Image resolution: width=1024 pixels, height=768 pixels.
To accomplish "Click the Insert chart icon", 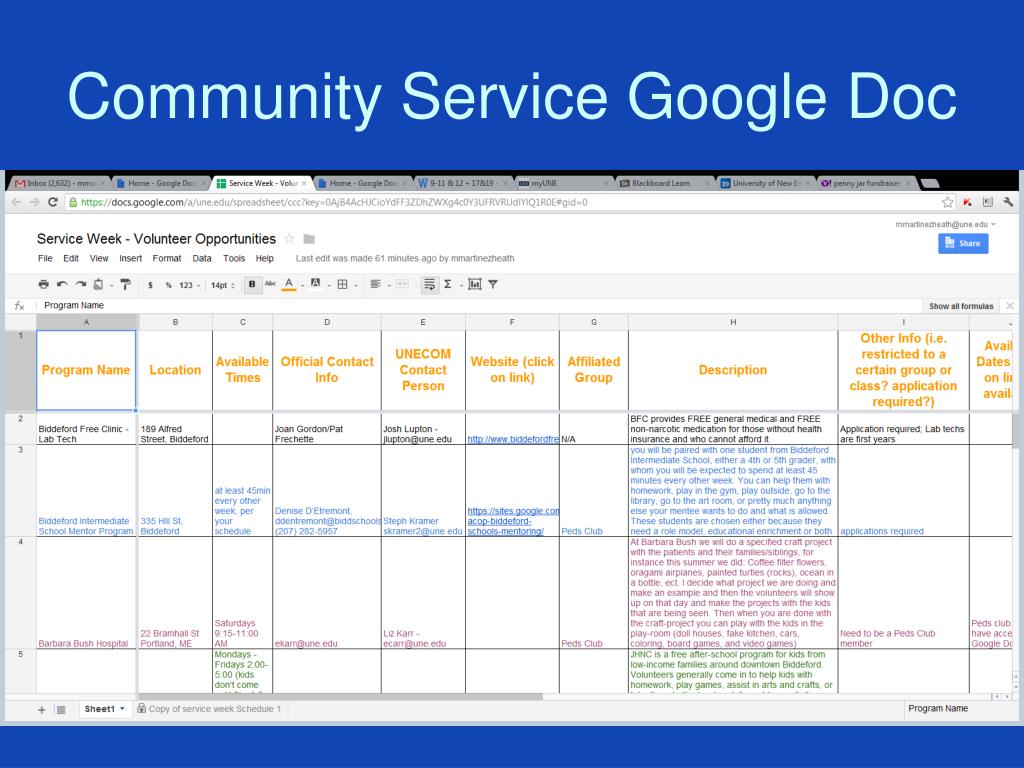I will [x=475, y=284].
